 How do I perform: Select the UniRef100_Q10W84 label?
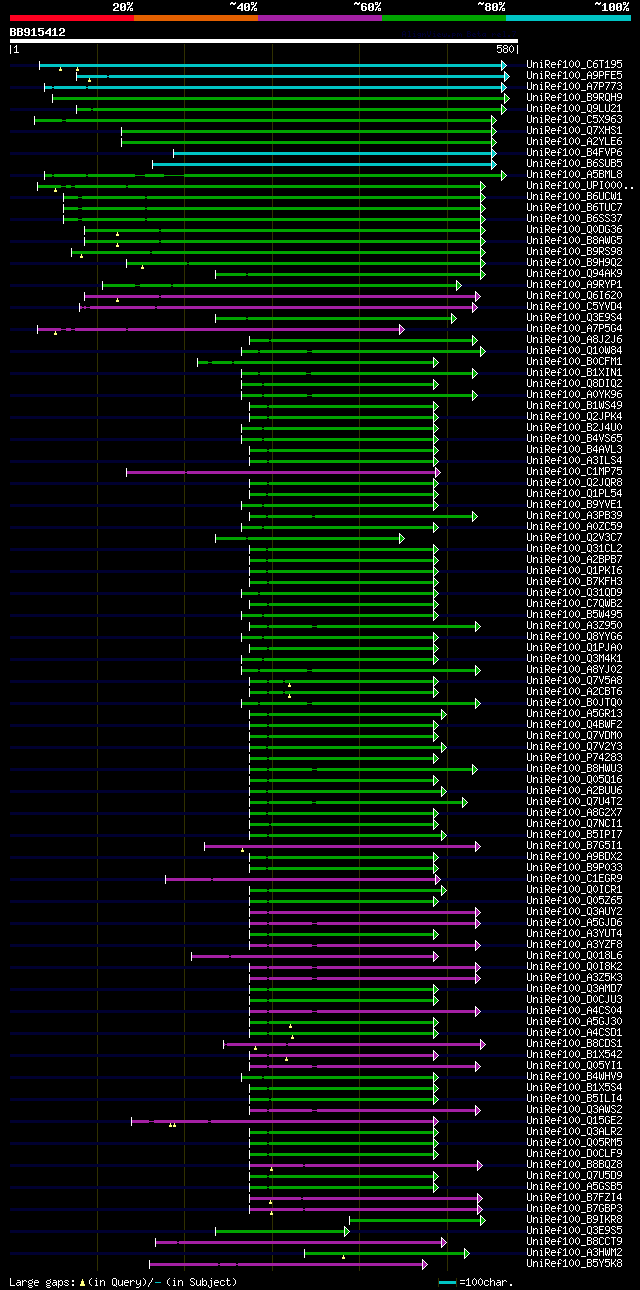(574, 350)
